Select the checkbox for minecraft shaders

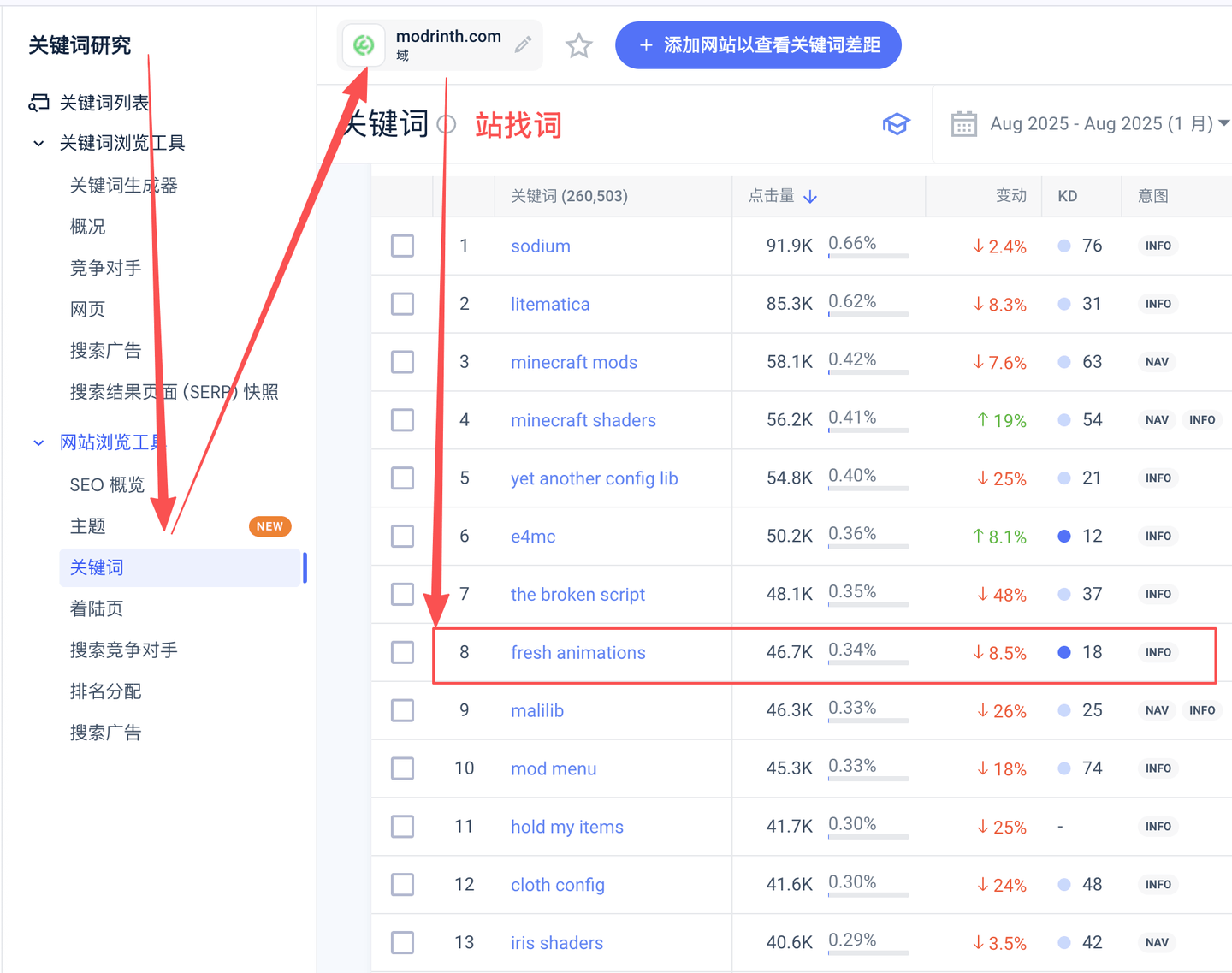(402, 420)
